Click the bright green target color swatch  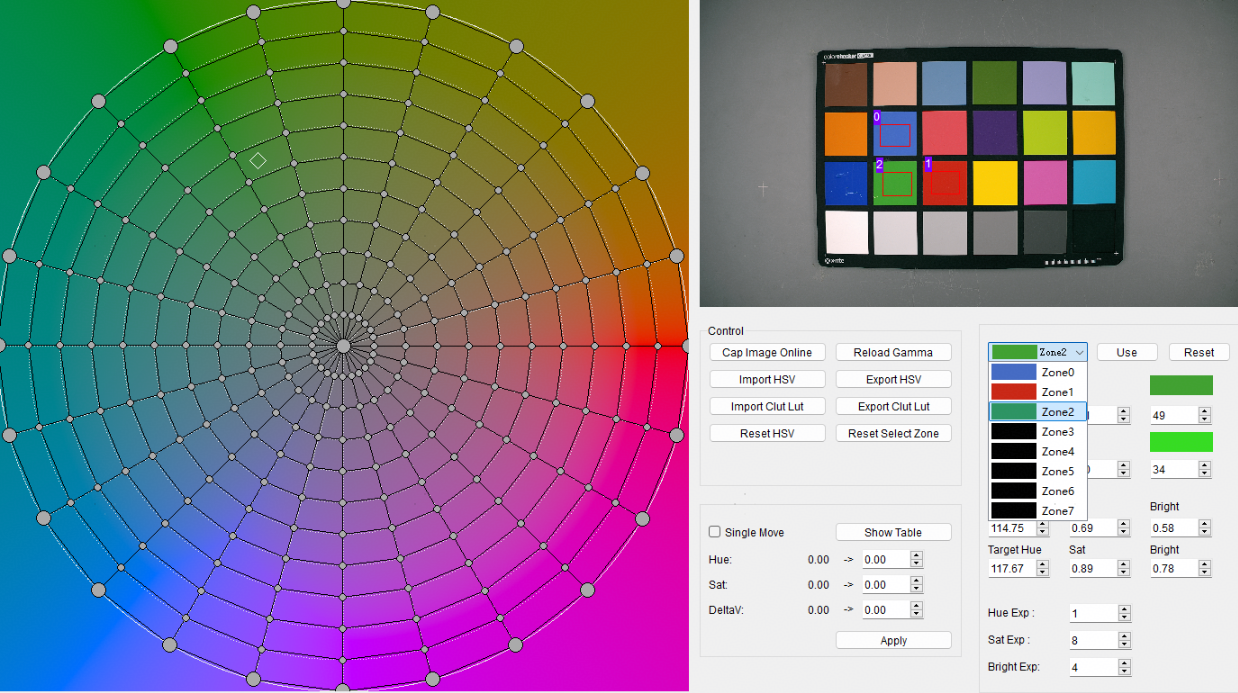pos(1181,441)
